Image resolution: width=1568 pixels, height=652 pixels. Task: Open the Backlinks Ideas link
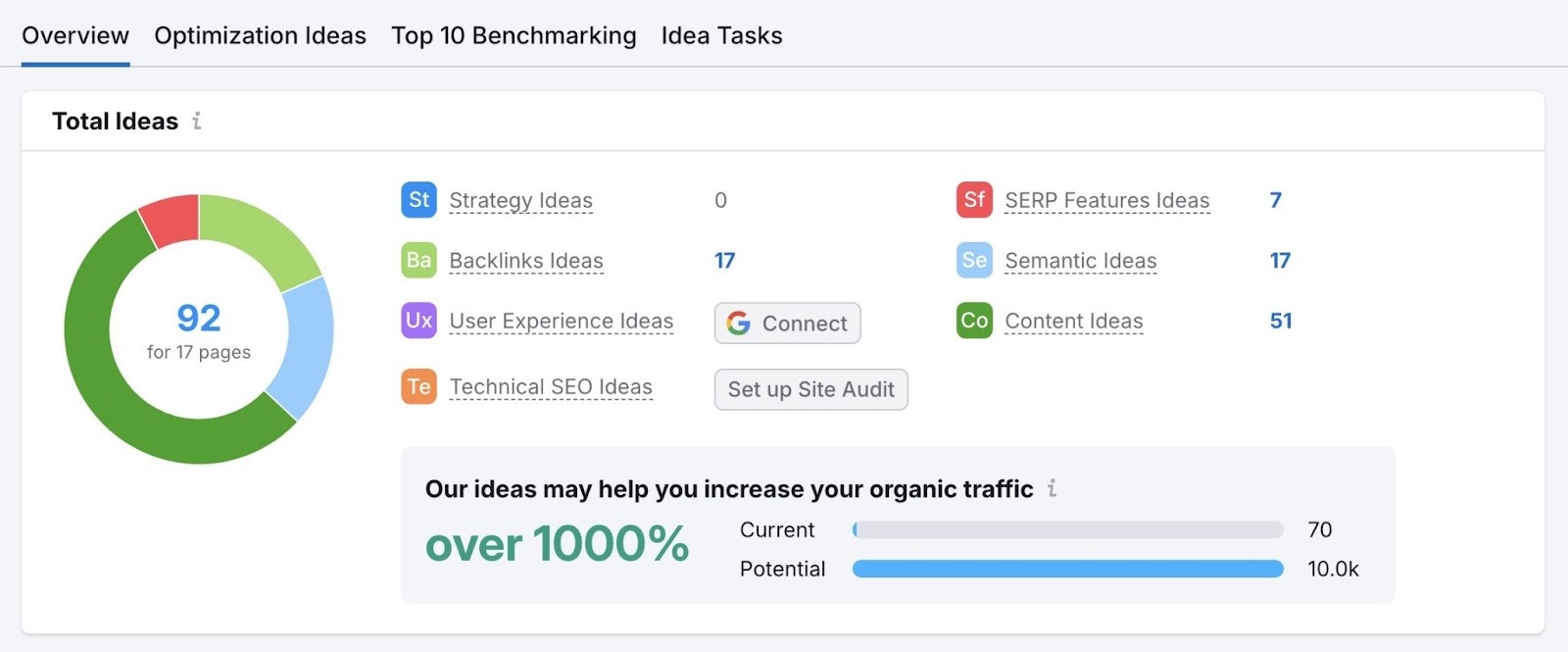[x=525, y=262]
